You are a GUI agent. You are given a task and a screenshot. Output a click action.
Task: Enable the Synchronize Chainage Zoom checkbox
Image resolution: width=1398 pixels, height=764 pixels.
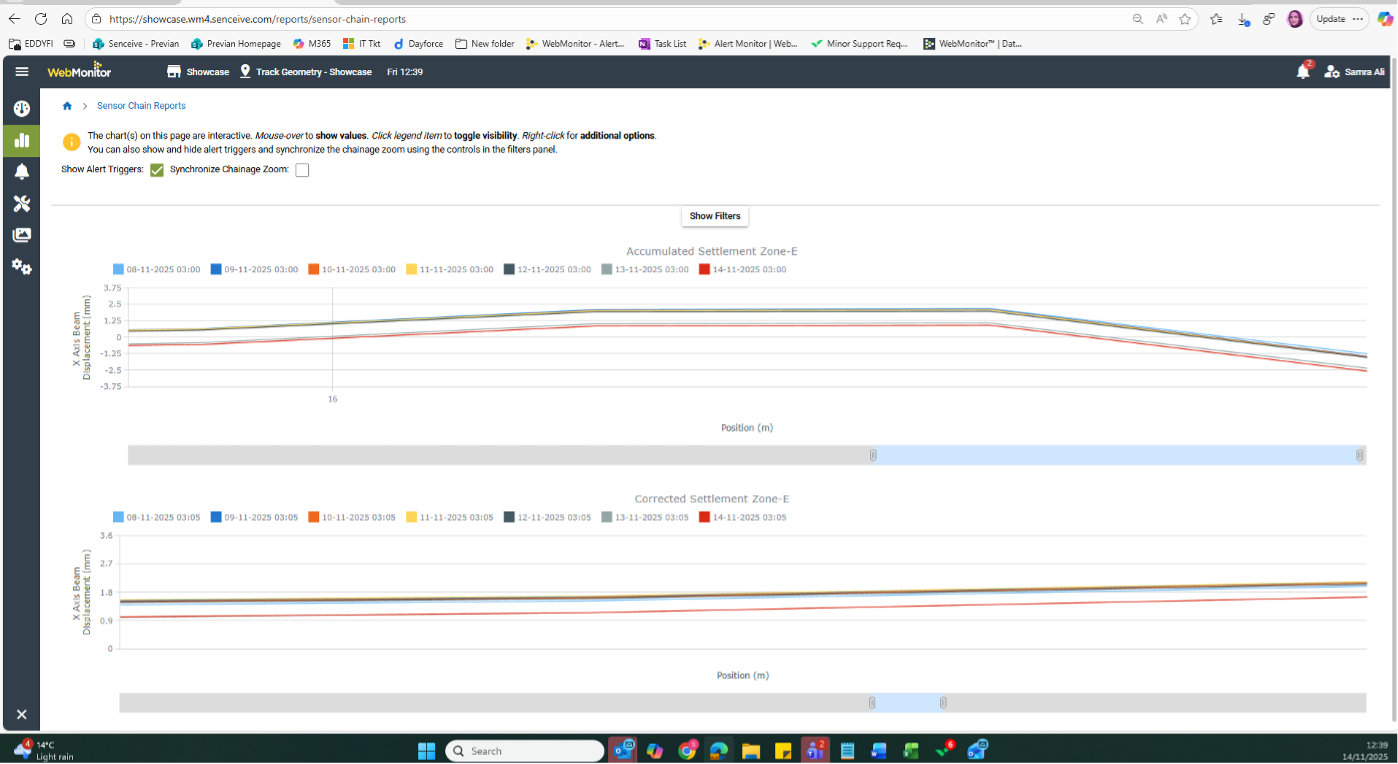(x=302, y=170)
